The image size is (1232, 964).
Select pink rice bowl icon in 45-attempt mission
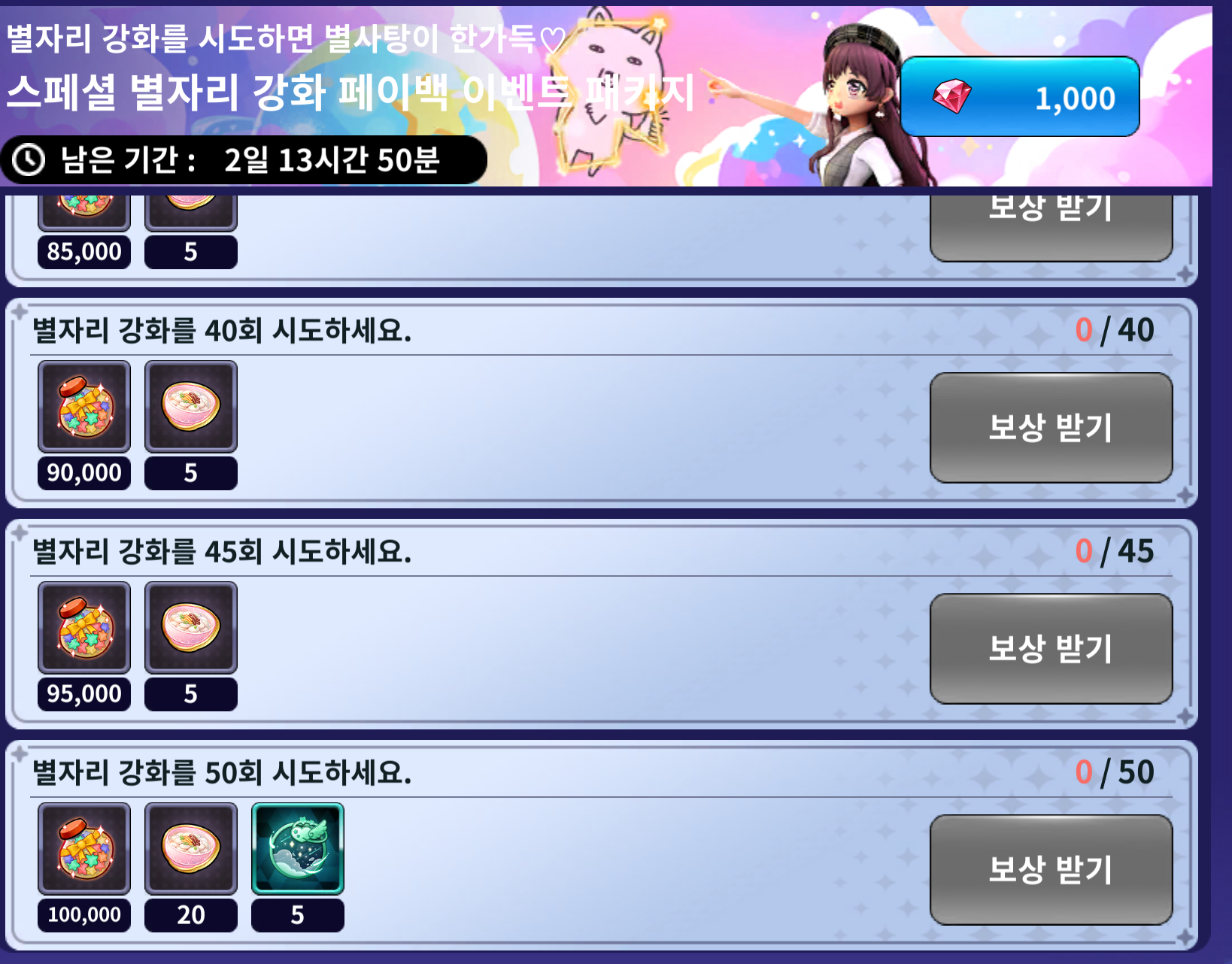click(x=191, y=628)
